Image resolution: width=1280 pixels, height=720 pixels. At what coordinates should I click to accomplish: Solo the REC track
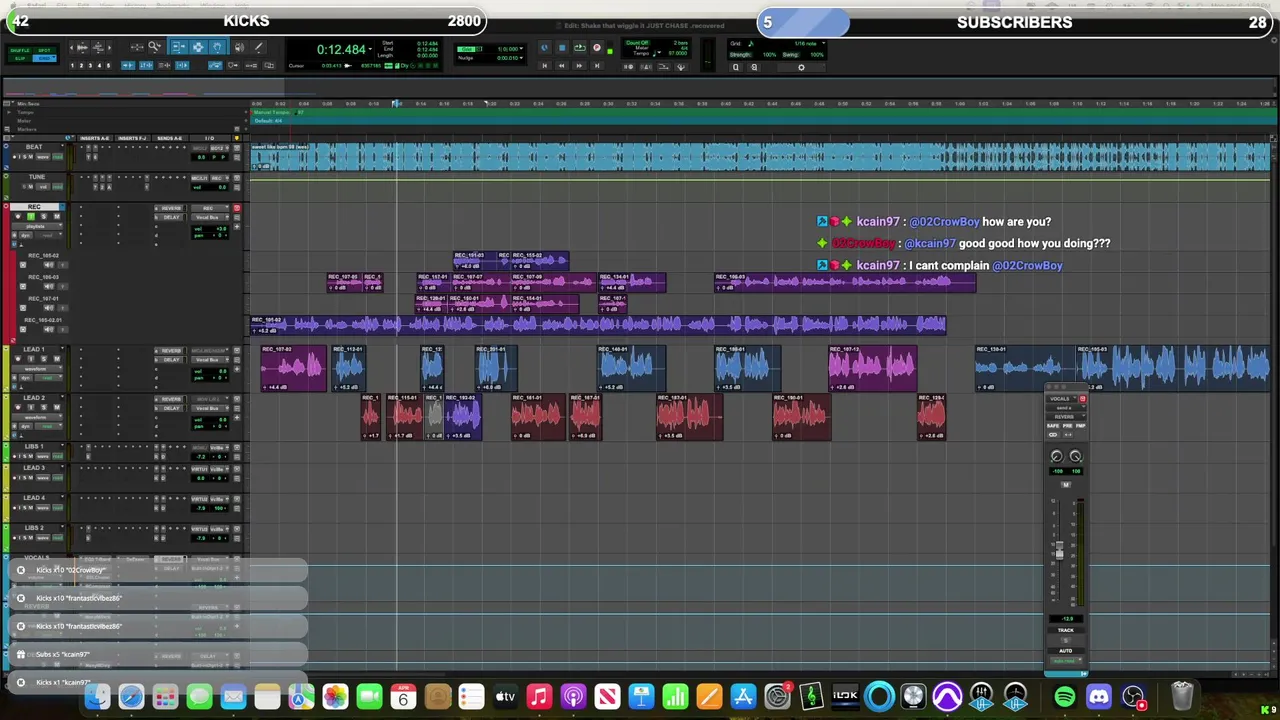(x=44, y=216)
